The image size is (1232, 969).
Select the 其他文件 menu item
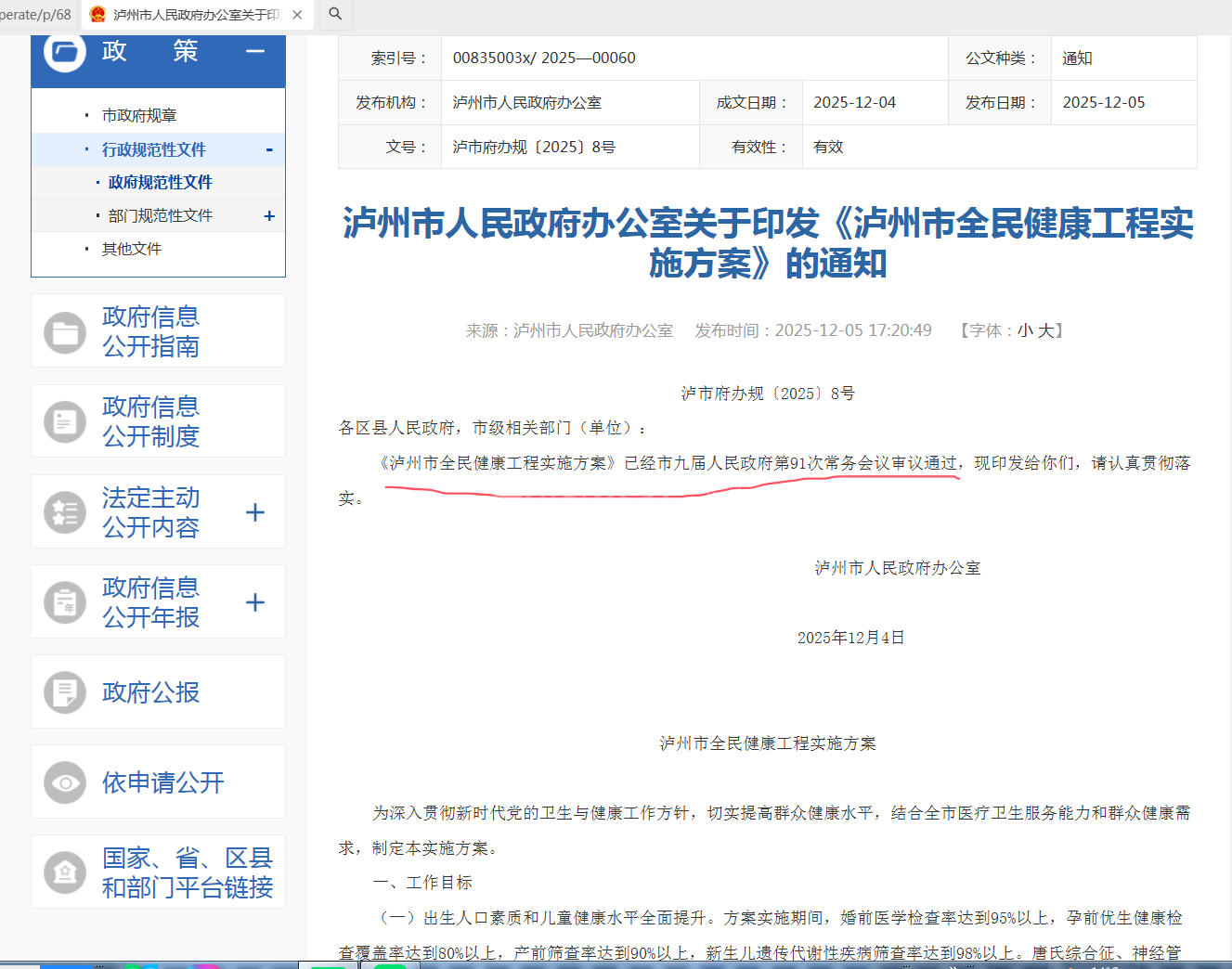[132, 249]
